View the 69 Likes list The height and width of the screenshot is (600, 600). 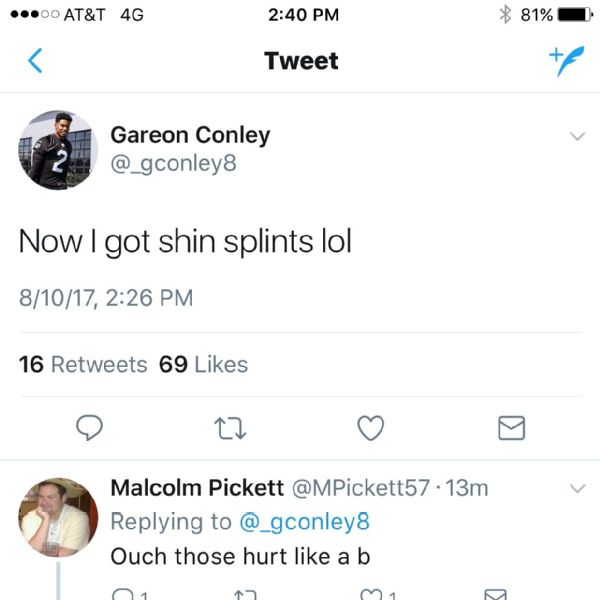[203, 364]
